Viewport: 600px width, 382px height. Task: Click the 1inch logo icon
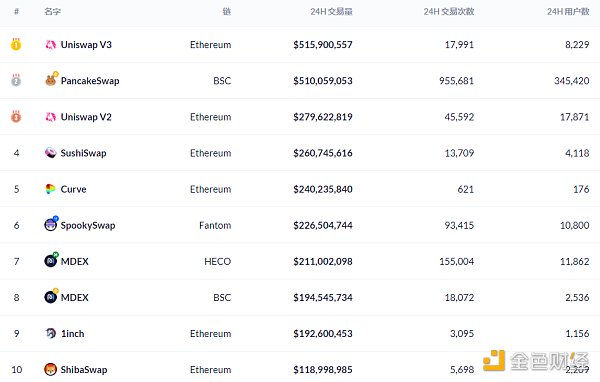[x=51, y=333]
